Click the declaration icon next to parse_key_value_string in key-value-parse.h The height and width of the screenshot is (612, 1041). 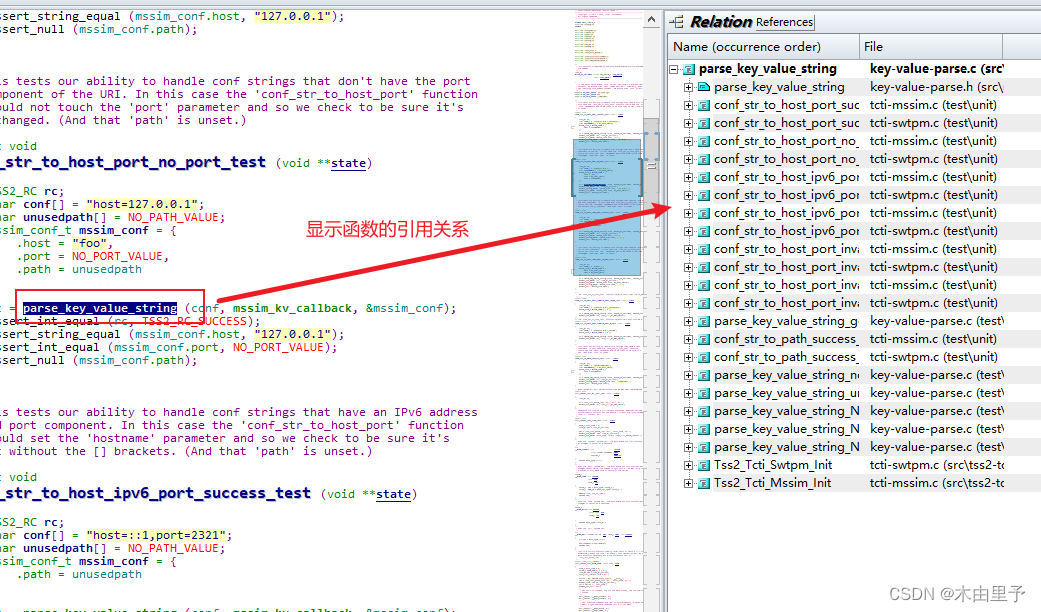pyautogui.click(x=703, y=86)
